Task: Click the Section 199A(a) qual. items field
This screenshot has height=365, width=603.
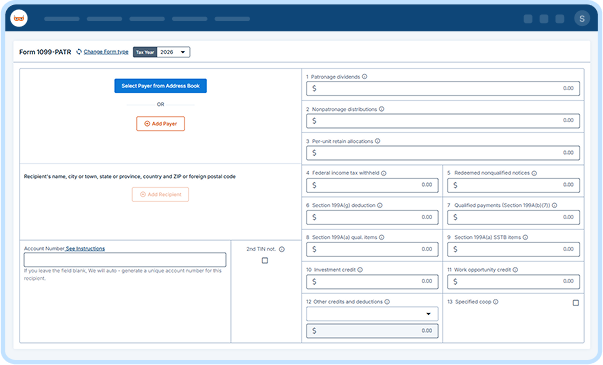Action: pos(372,249)
